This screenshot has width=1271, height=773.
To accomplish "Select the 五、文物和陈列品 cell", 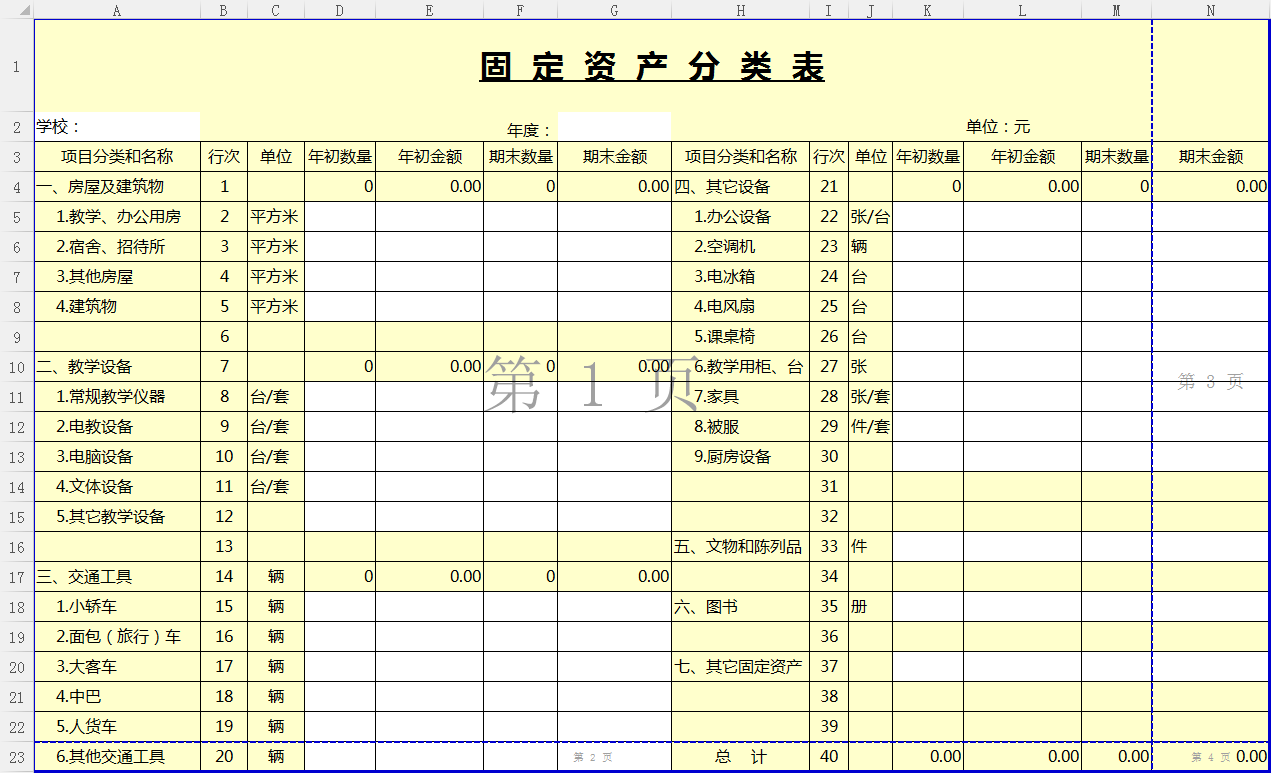I will [x=740, y=547].
